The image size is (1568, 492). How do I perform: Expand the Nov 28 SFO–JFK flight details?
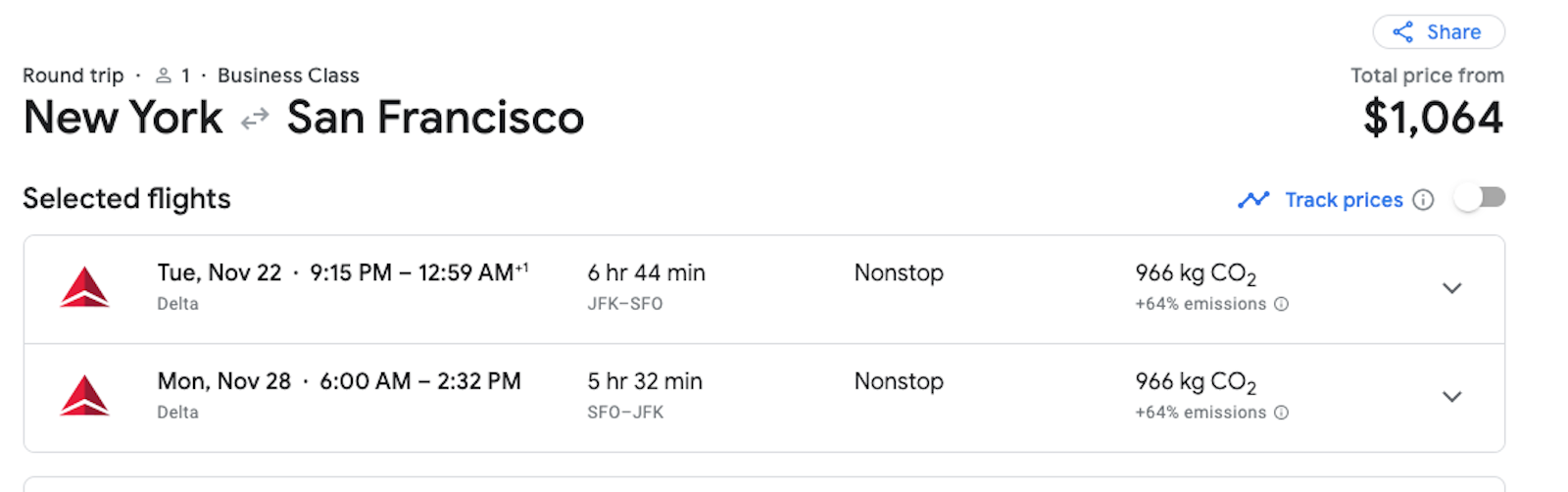[1452, 397]
